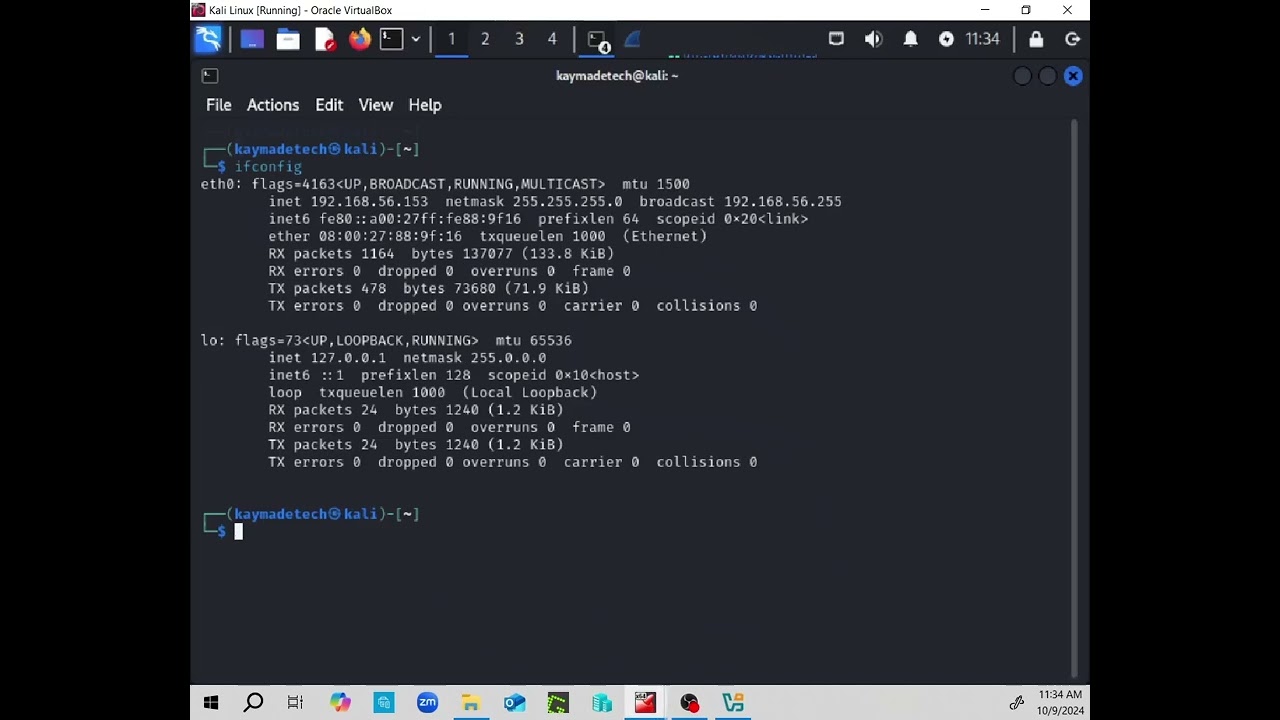Screen dimensions: 1280x720
Task: Click the inet address 192.168.56.153
Action: [369, 201]
